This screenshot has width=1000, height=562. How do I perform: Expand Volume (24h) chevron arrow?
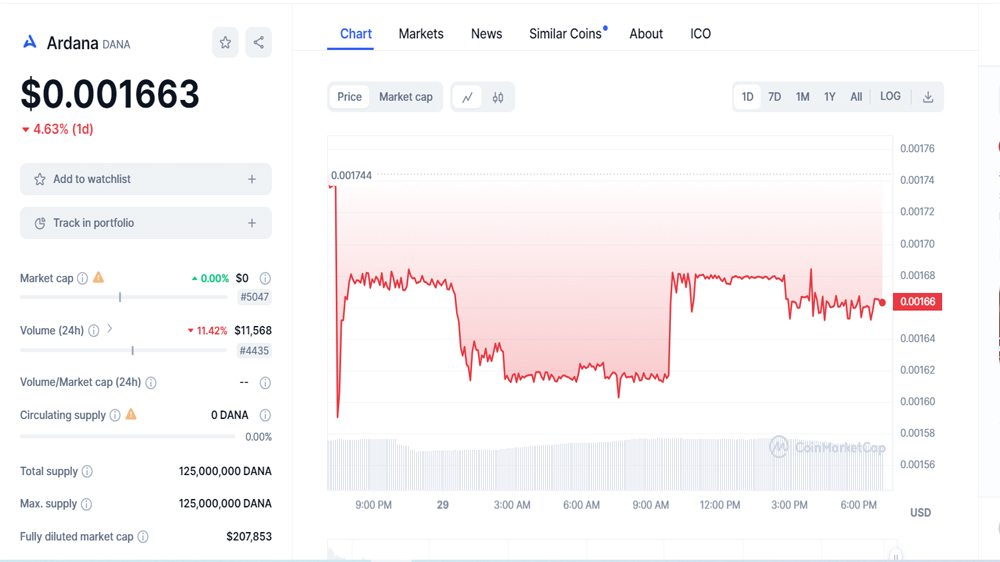(110, 329)
